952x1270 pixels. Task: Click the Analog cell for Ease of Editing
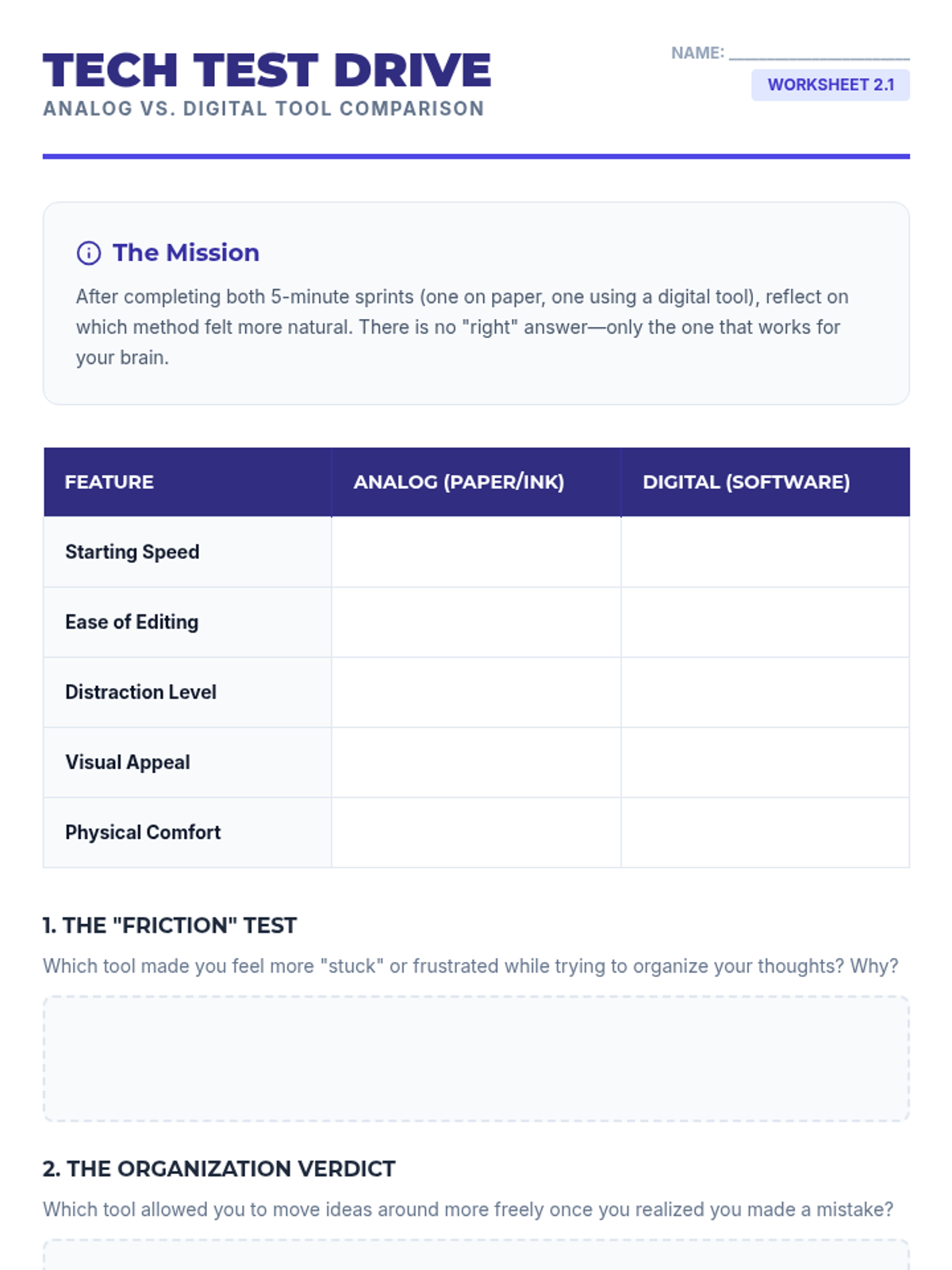click(476, 622)
